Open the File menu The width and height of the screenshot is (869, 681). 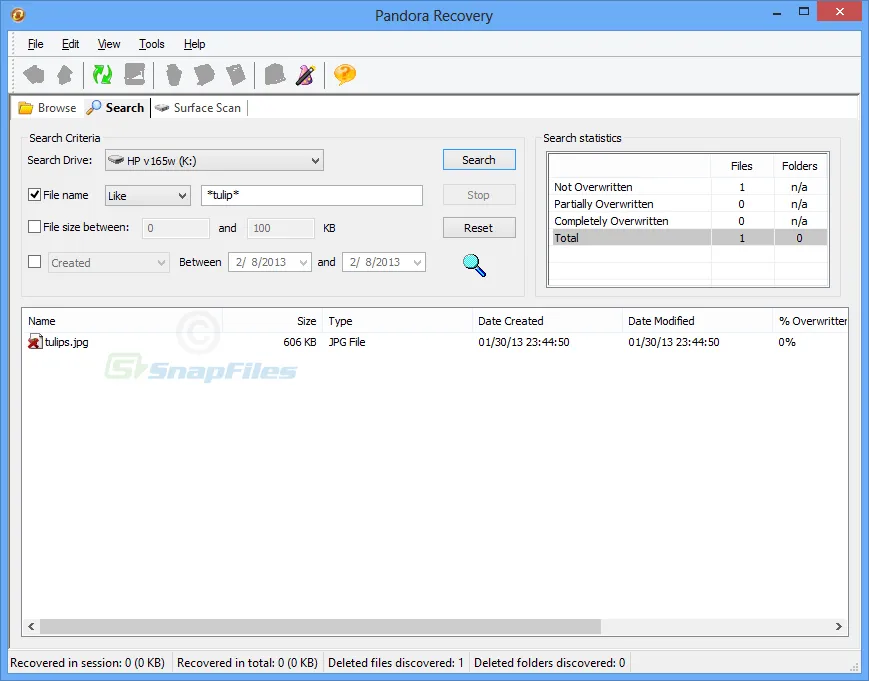pyautogui.click(x=35, y=44)
